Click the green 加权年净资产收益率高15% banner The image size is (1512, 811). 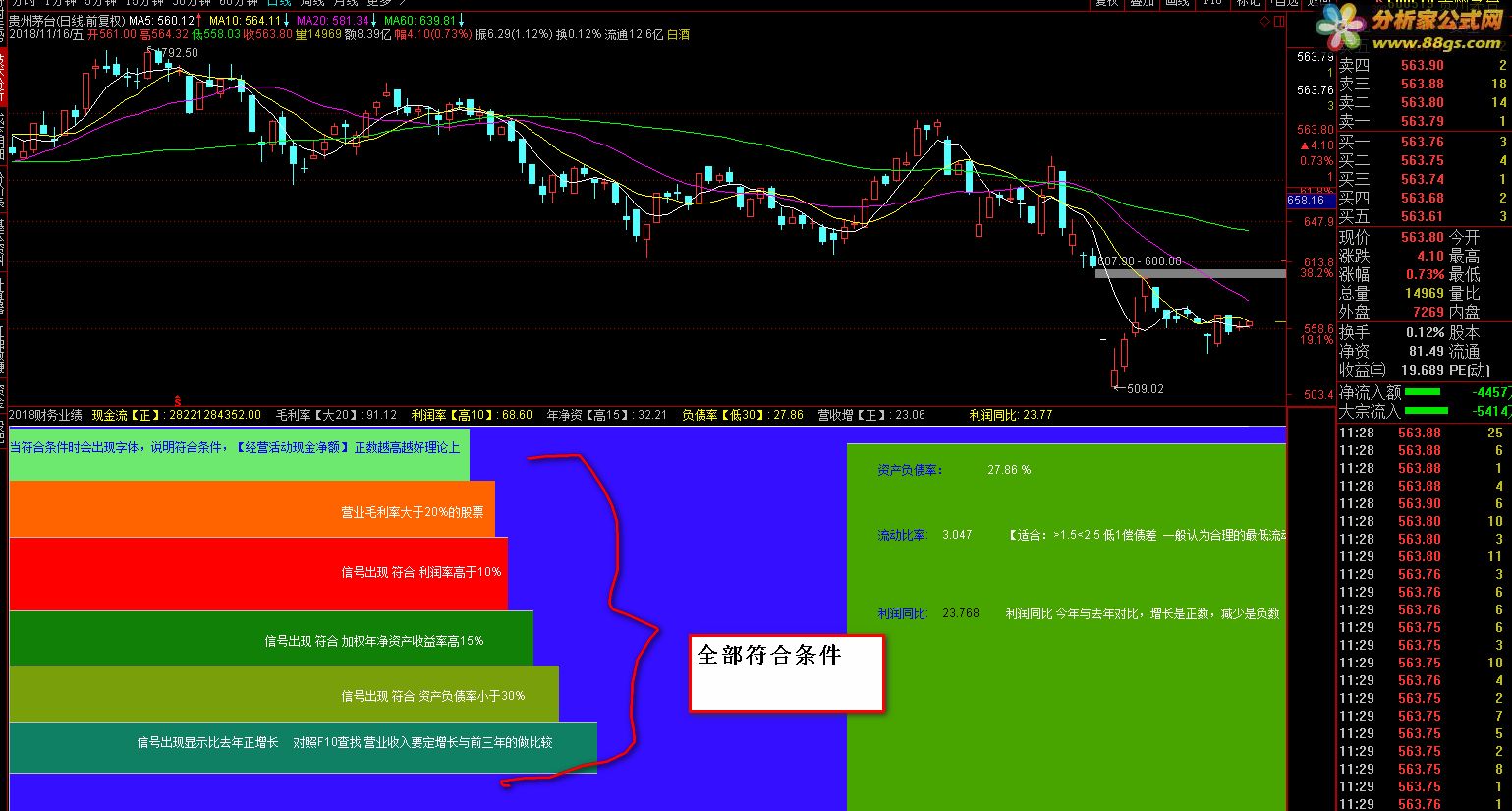(271, 638)
